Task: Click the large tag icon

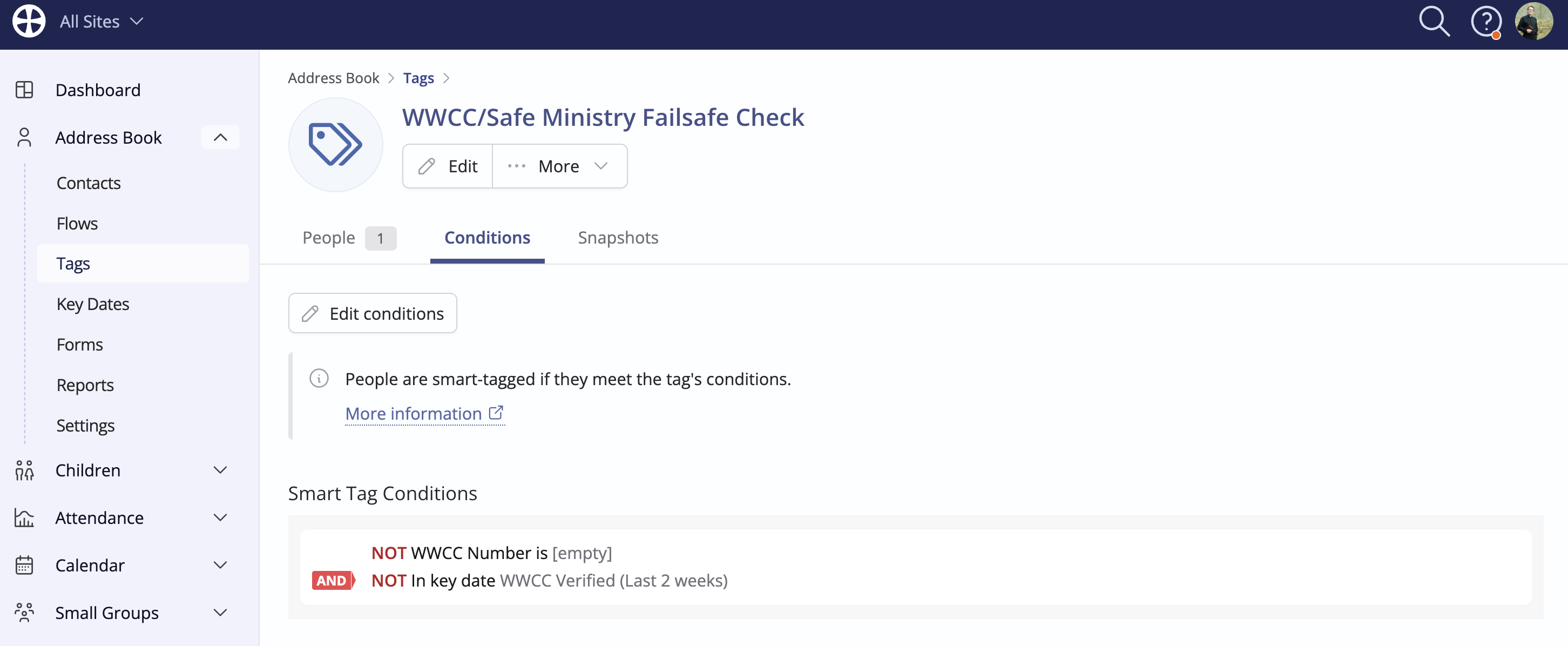Action: pos(335,145)
